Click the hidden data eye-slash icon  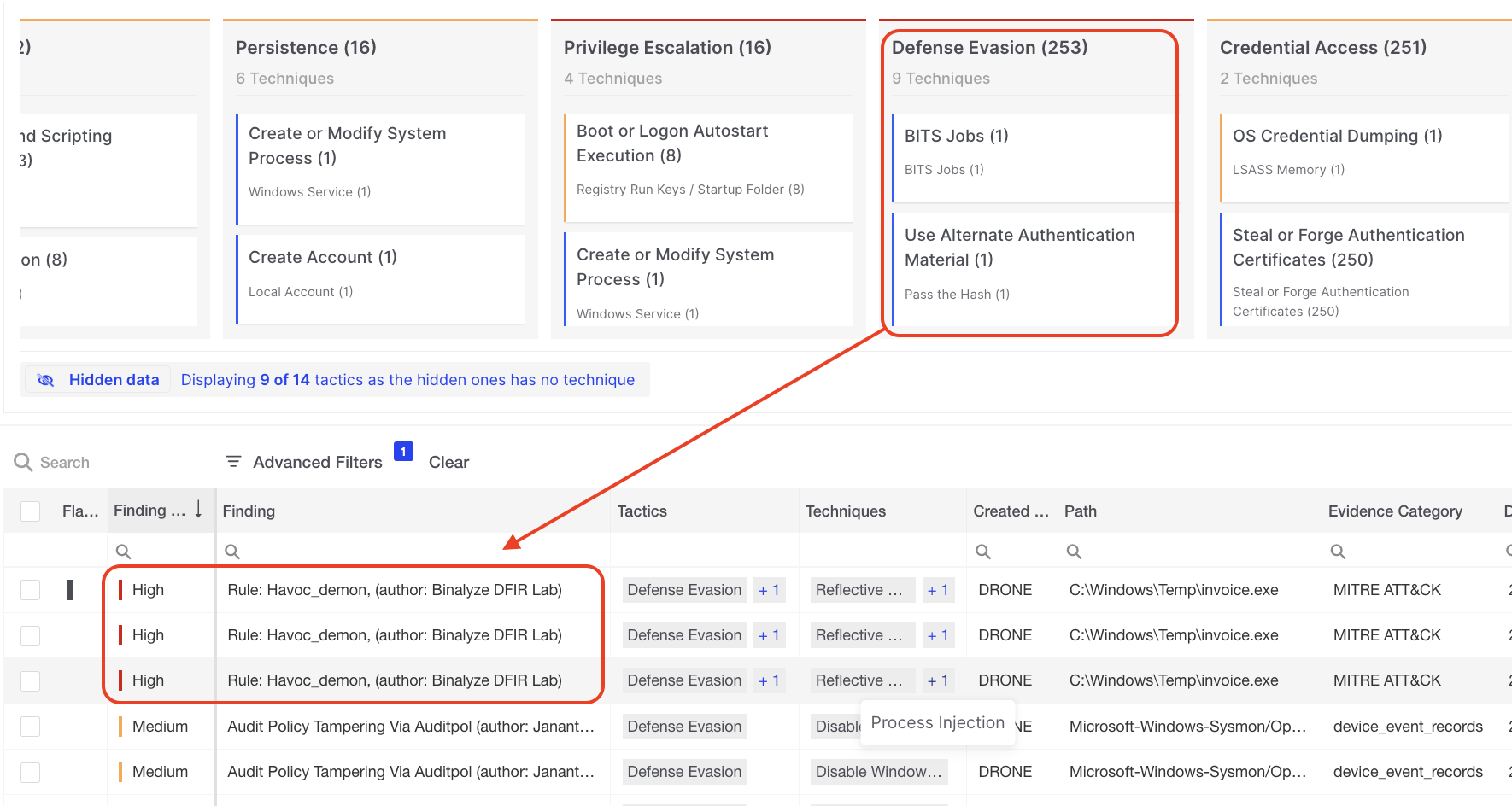[x=46, y=380]
